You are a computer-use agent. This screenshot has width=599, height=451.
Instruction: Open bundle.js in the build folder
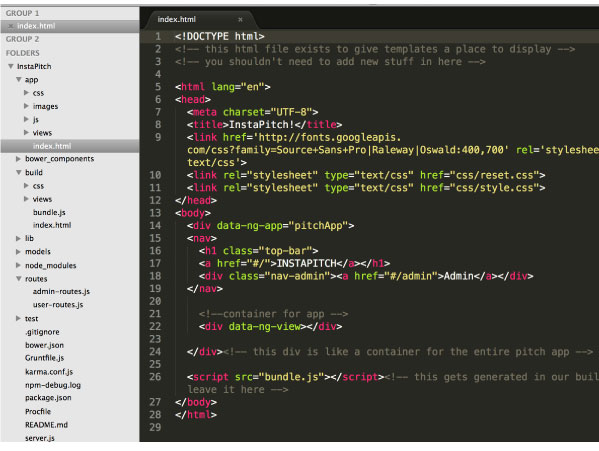49,212
